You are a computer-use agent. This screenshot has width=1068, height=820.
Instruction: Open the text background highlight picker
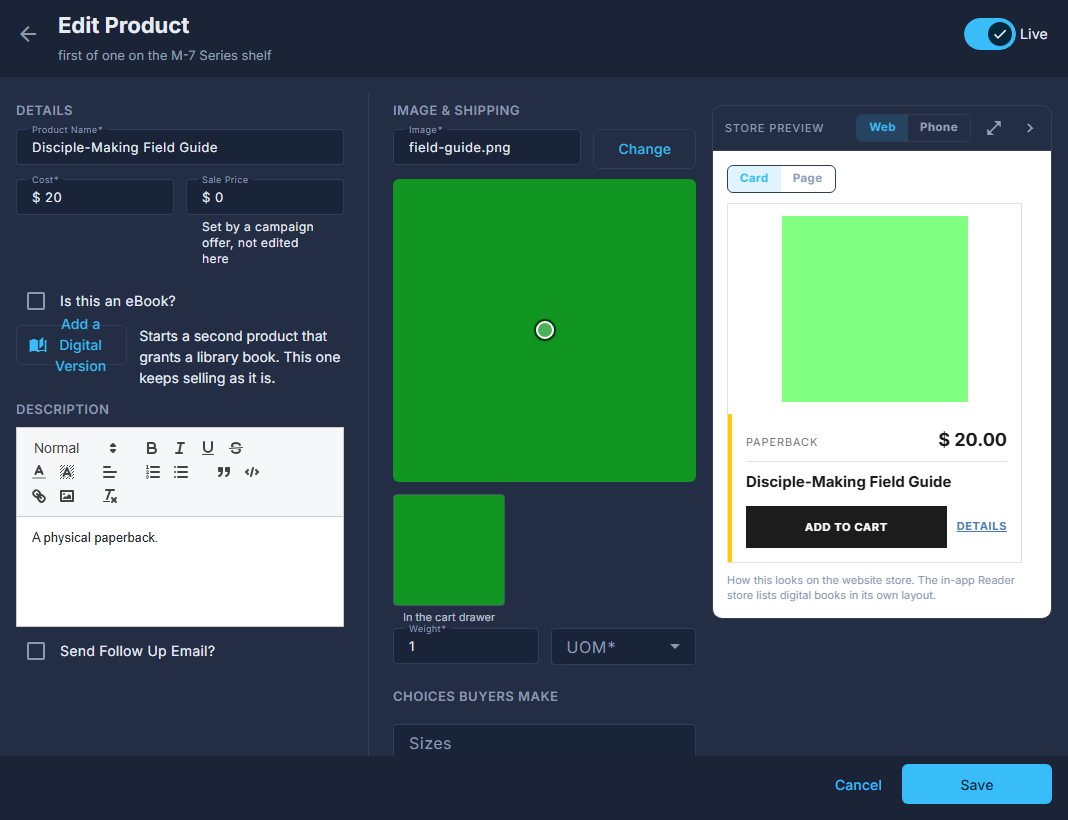(67, 472)
